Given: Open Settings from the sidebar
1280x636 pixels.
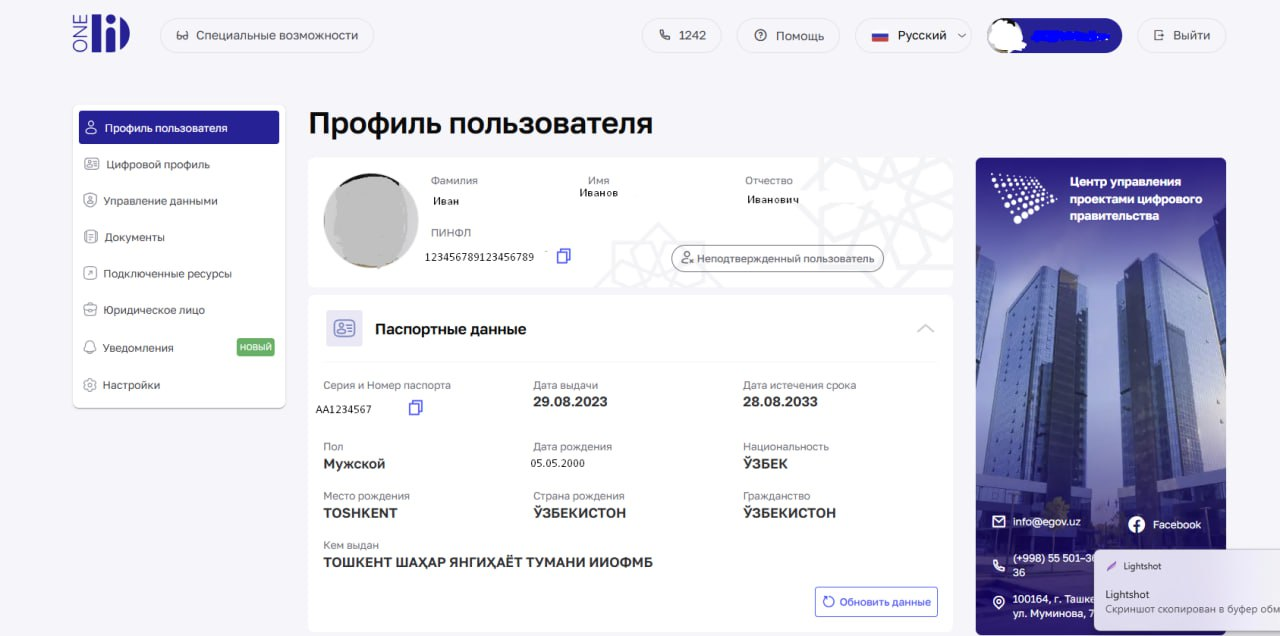Looking at the screenshot, I should pyautogui.click(x=131, y=385).
